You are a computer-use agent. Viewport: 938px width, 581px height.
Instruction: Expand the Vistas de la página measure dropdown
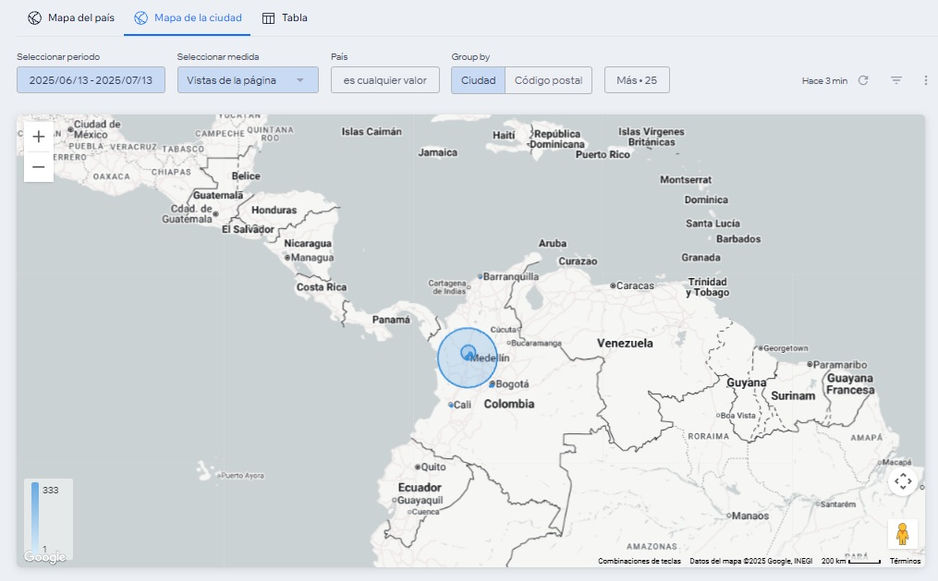(x=248, y=80)
